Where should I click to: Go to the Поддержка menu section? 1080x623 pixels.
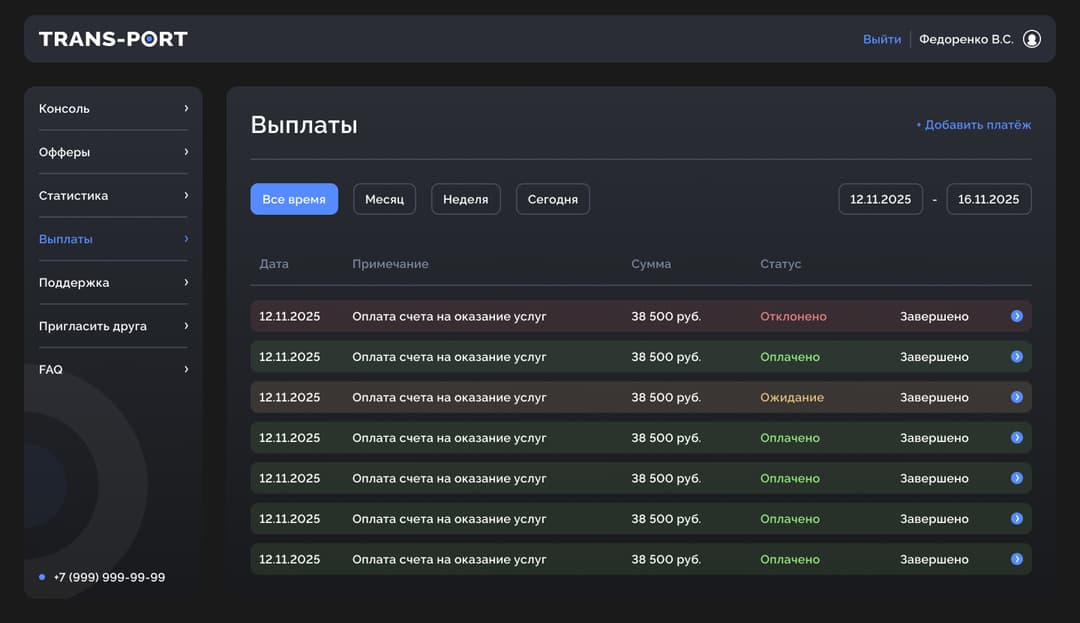pos(74,283)
